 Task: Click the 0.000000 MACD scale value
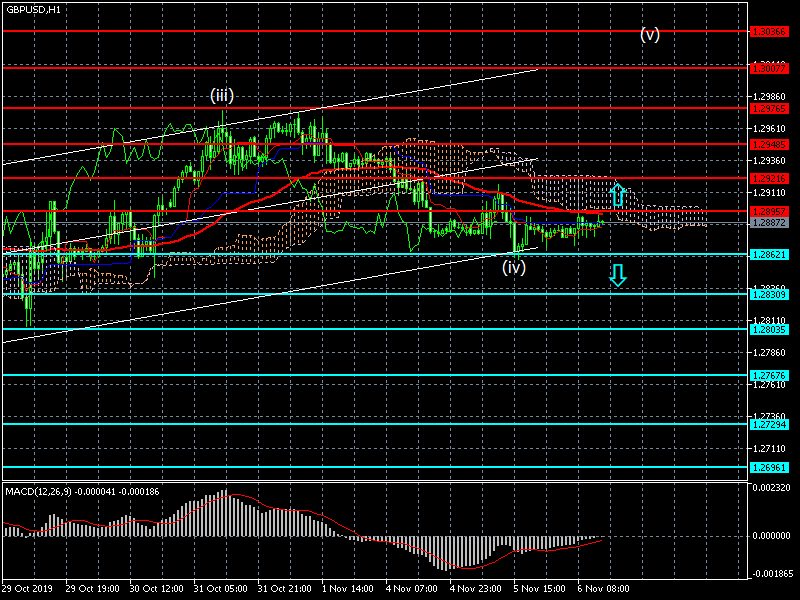[x=772, y=536]
